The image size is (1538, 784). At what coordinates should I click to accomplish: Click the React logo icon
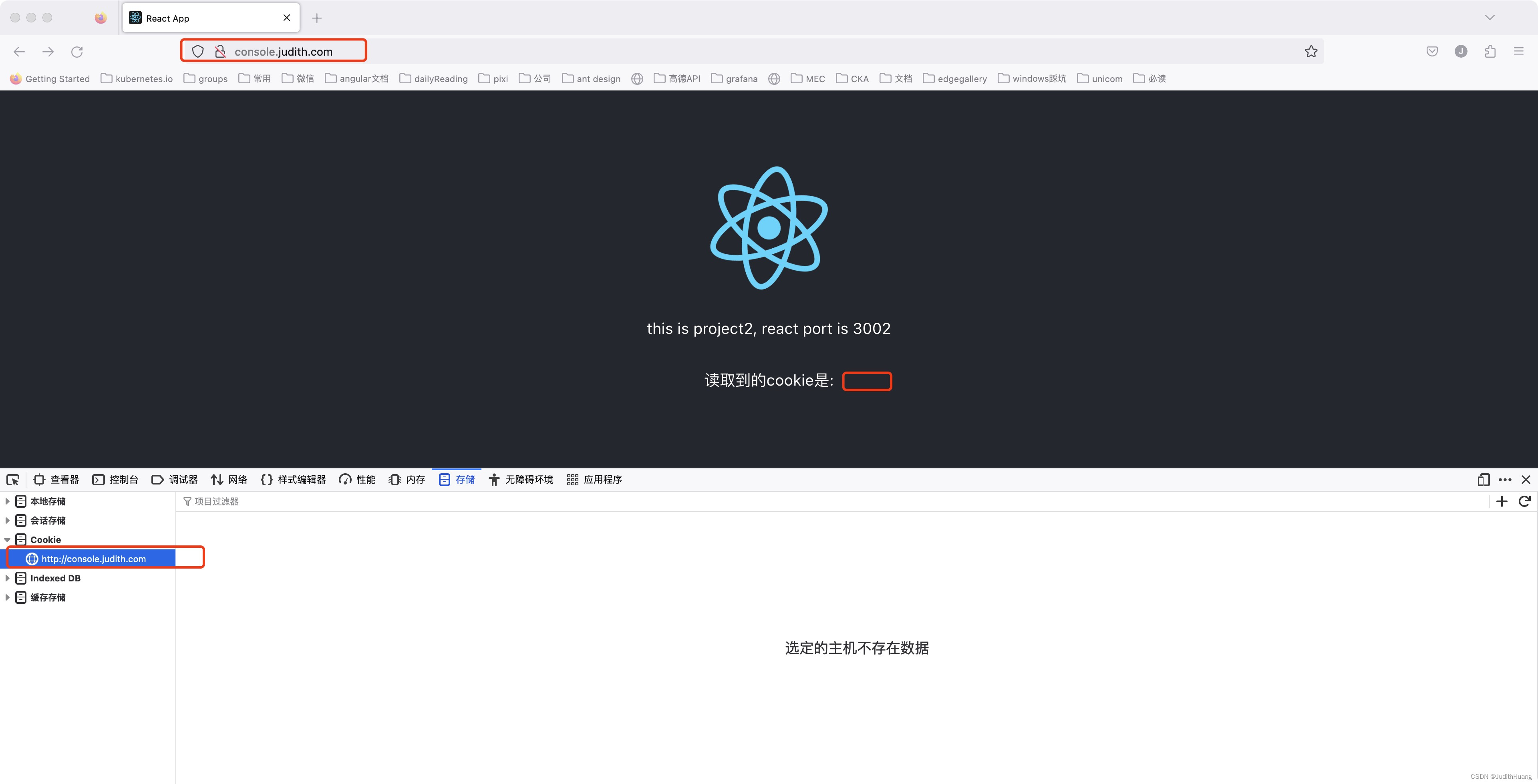pyautogui.click(x=769, y=228)
